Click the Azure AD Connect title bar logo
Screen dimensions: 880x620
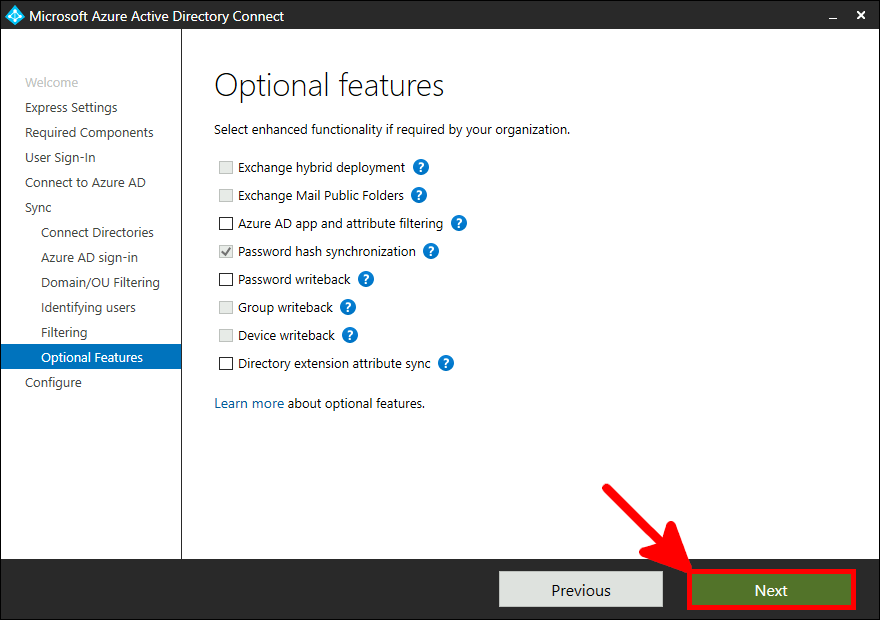13,15
